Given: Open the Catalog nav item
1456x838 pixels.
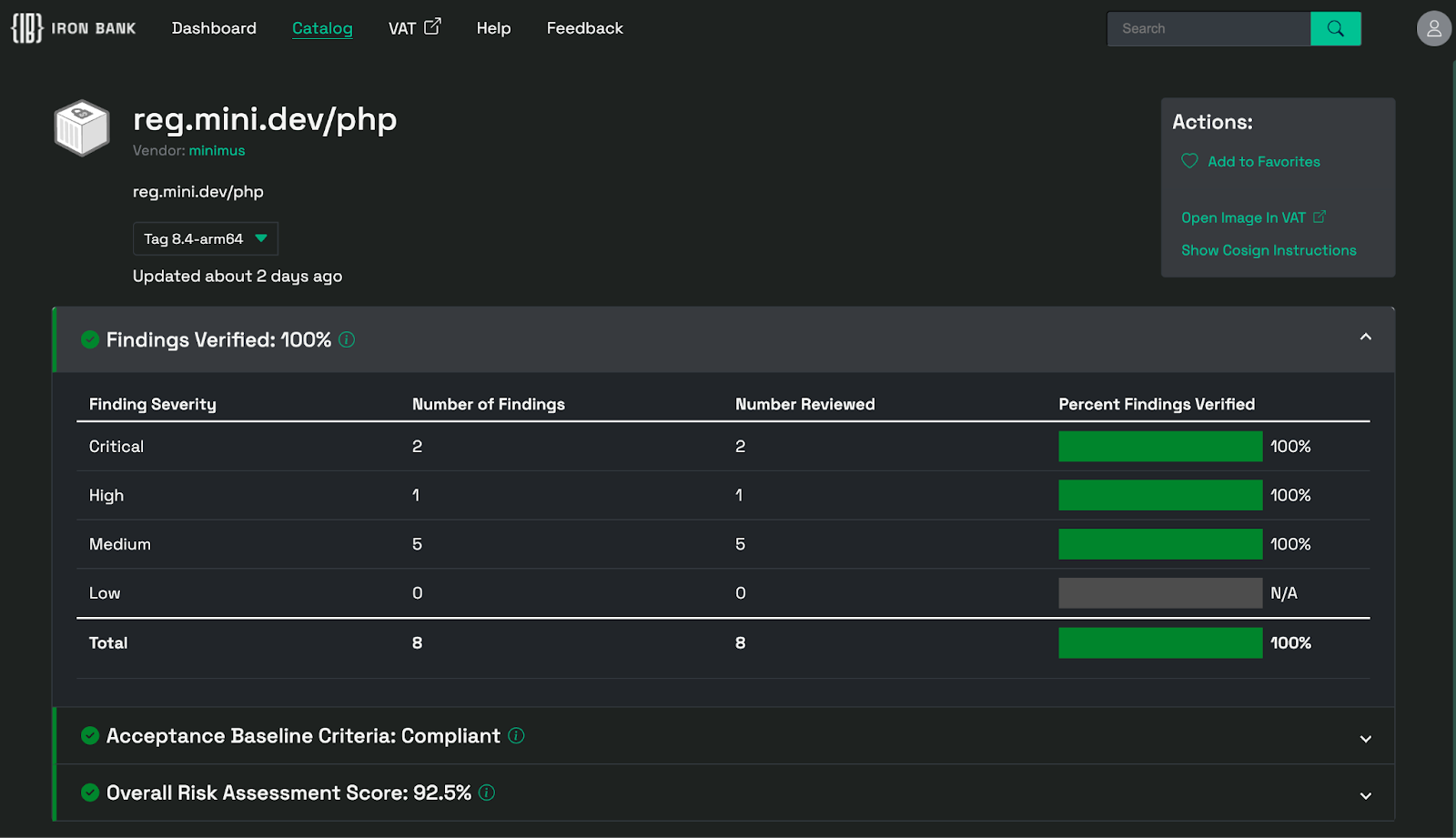Looking at the screenshot, I should point(322,28).
